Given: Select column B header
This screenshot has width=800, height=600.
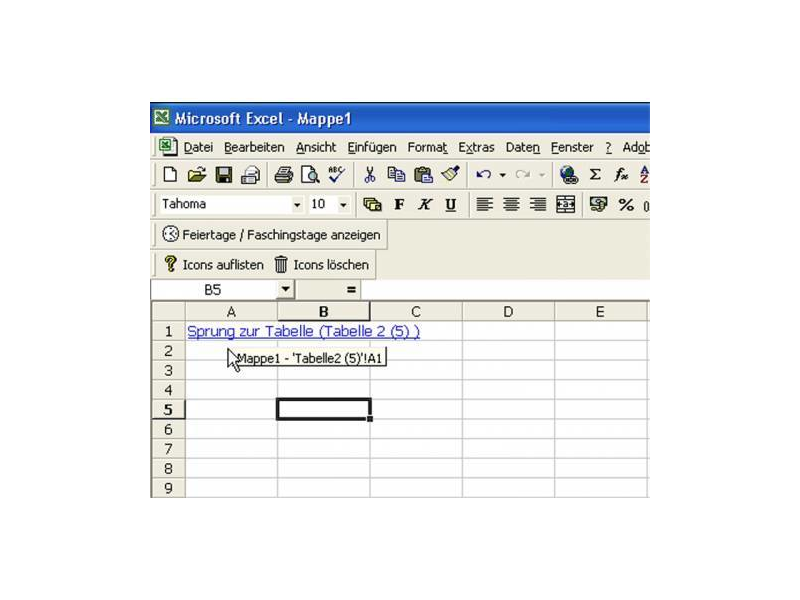Looking at the screenshot, I should [x=323, y=312].
